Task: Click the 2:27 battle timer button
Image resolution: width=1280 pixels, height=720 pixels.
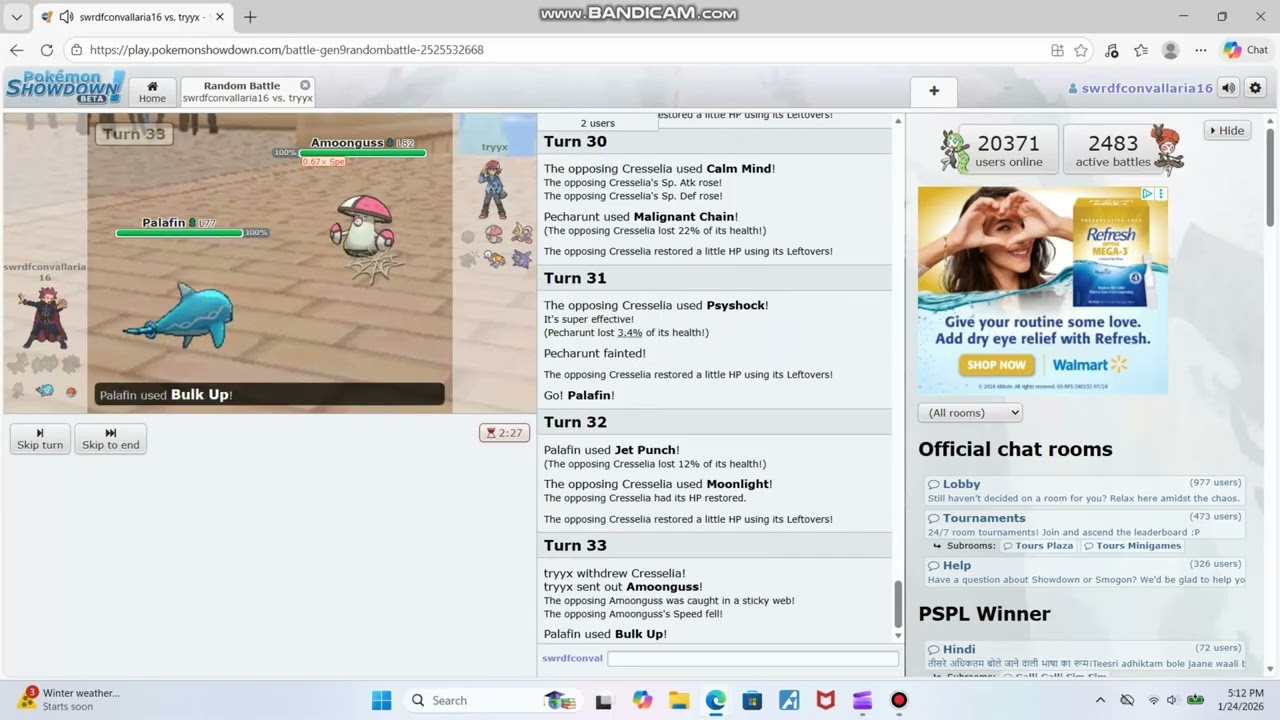Action: point(504,433)
